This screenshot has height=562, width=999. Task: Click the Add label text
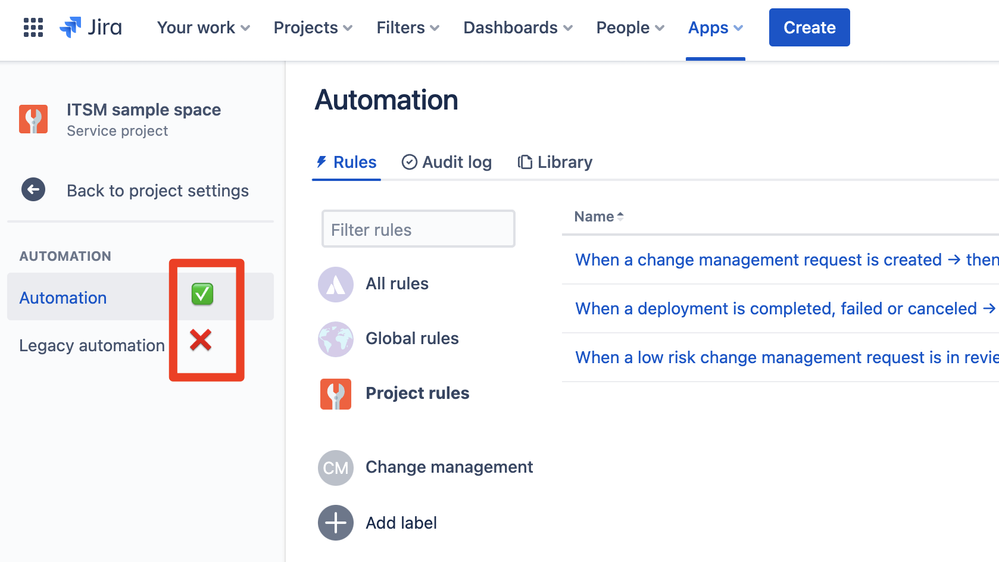tap(401, 523)
